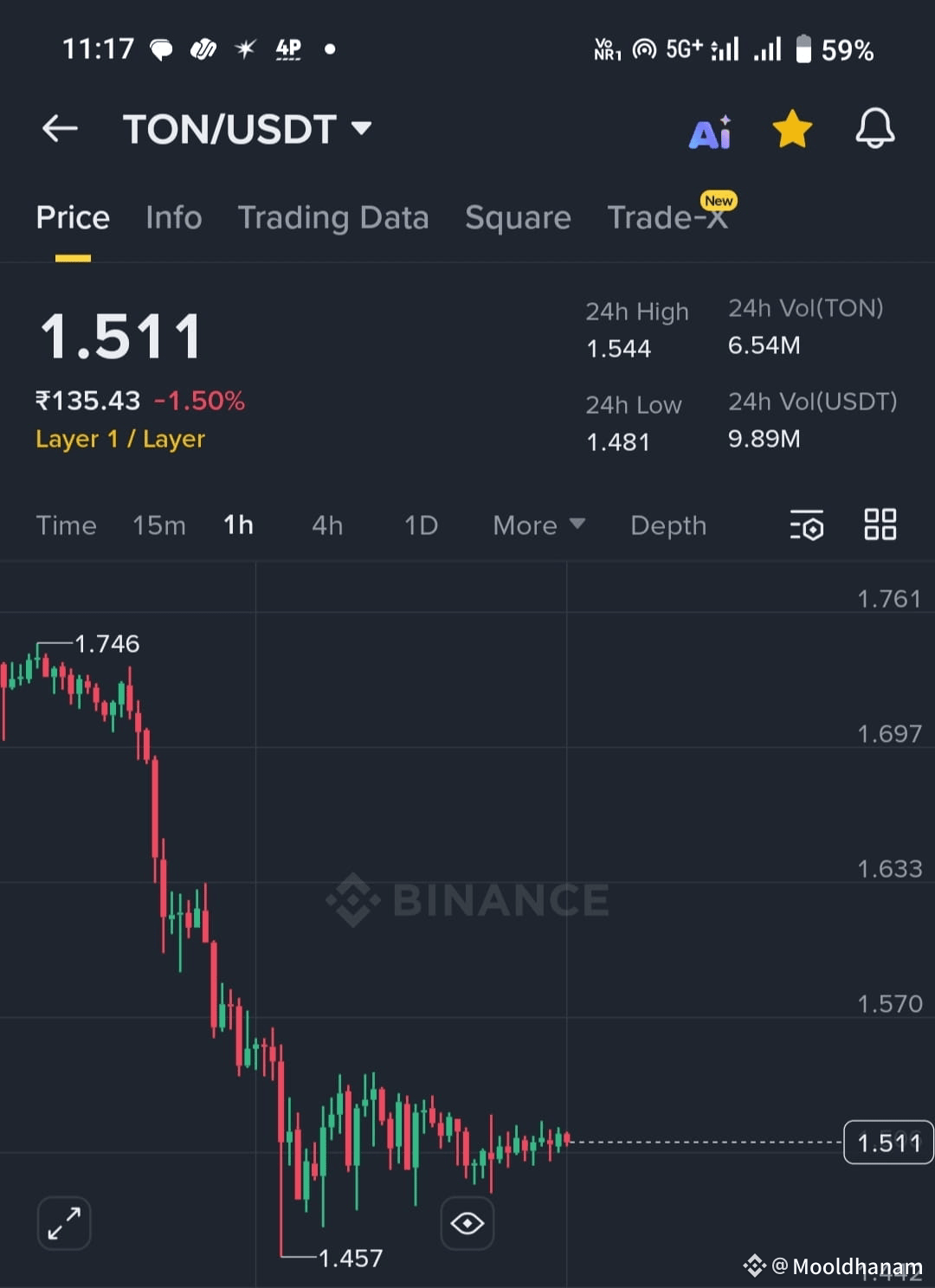Image resolution: width=935 pixels, height=1288 pixels.
Task: Expand chart to fullscreen
Action: [64, 1223]
